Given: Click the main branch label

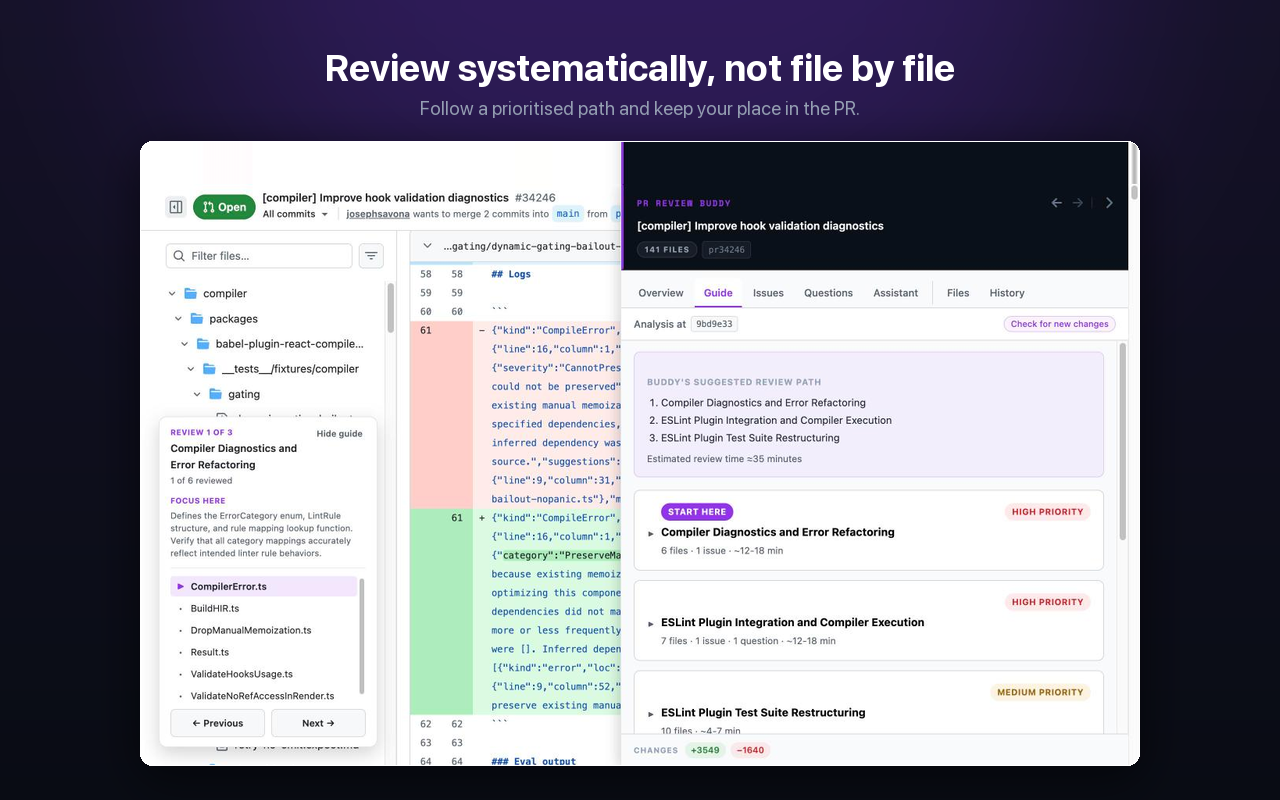Looking at the screenshot, I should pos(568,214).
